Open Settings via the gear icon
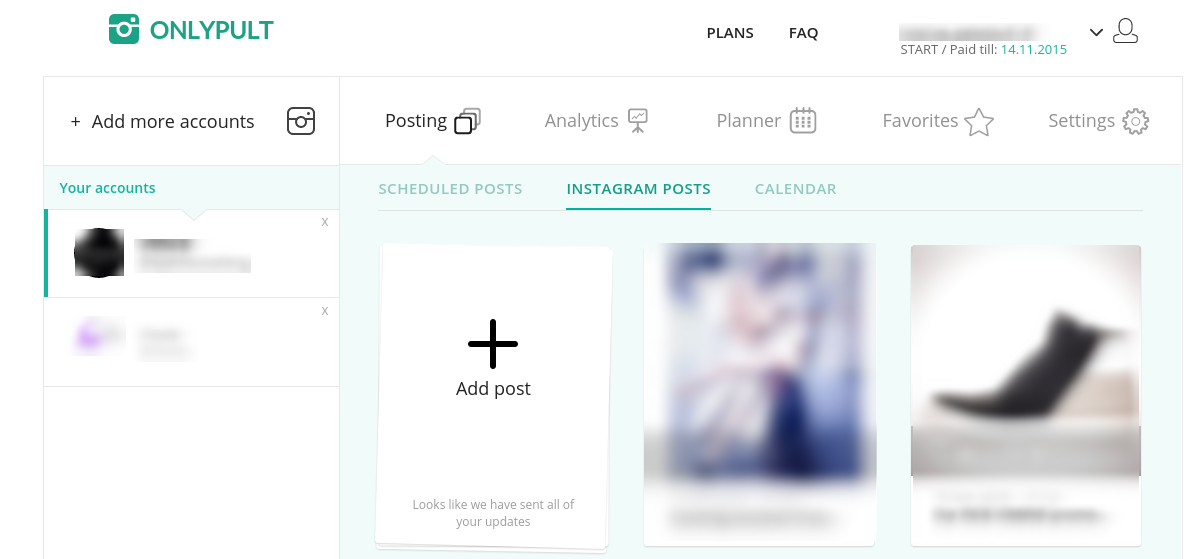This screenshot has height=559, width=1189. pos(1135,122)
